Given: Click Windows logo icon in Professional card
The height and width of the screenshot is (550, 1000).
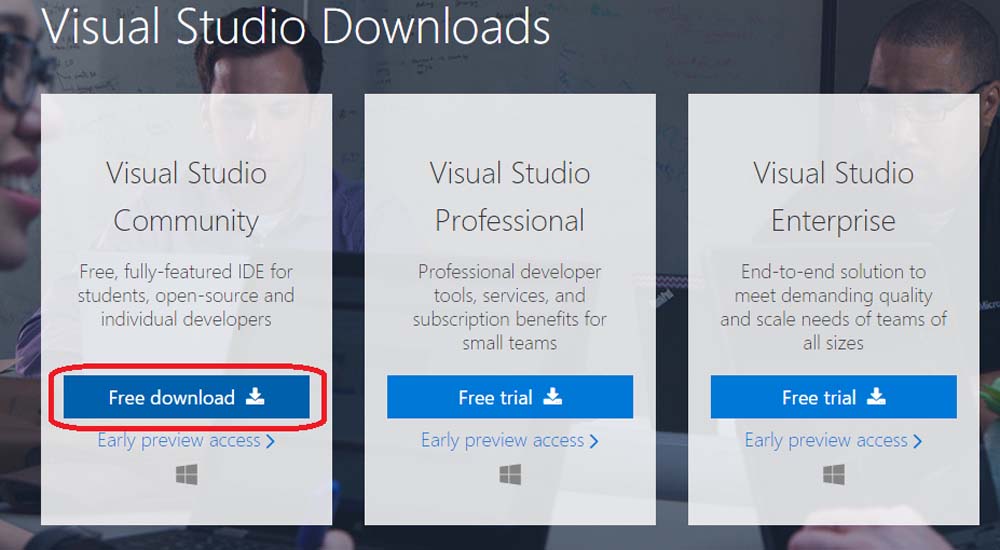Looking at the screenshot, I should (510, 475).
